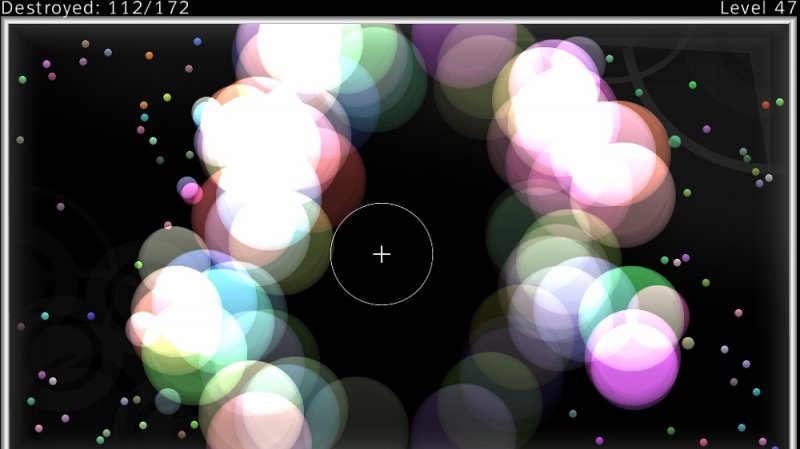Click the thin white circle around the crosshair
Viewport: 800px width, 449px height.
click(381, 203)
